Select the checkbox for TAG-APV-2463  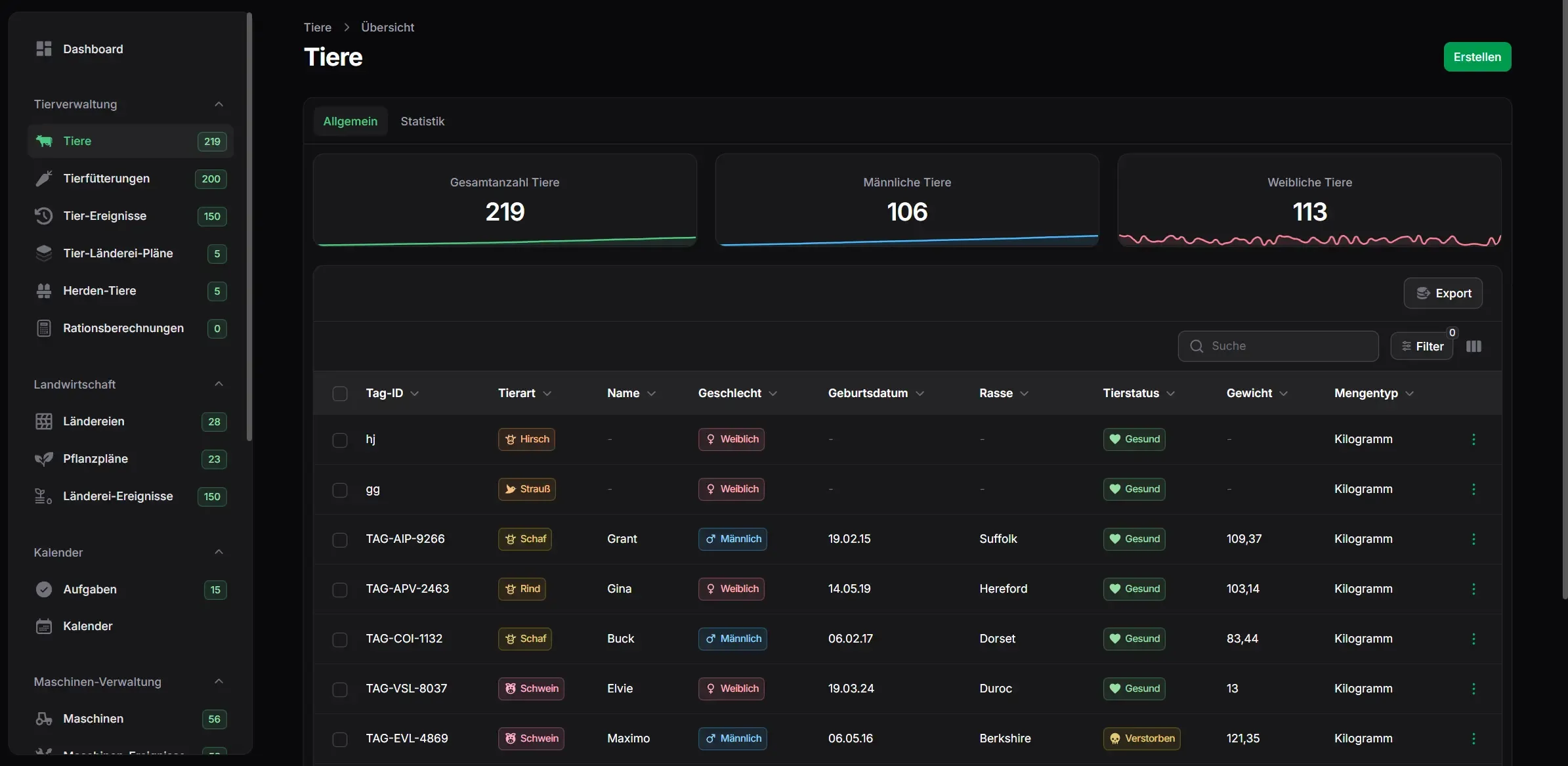click(x=339, y=589)
